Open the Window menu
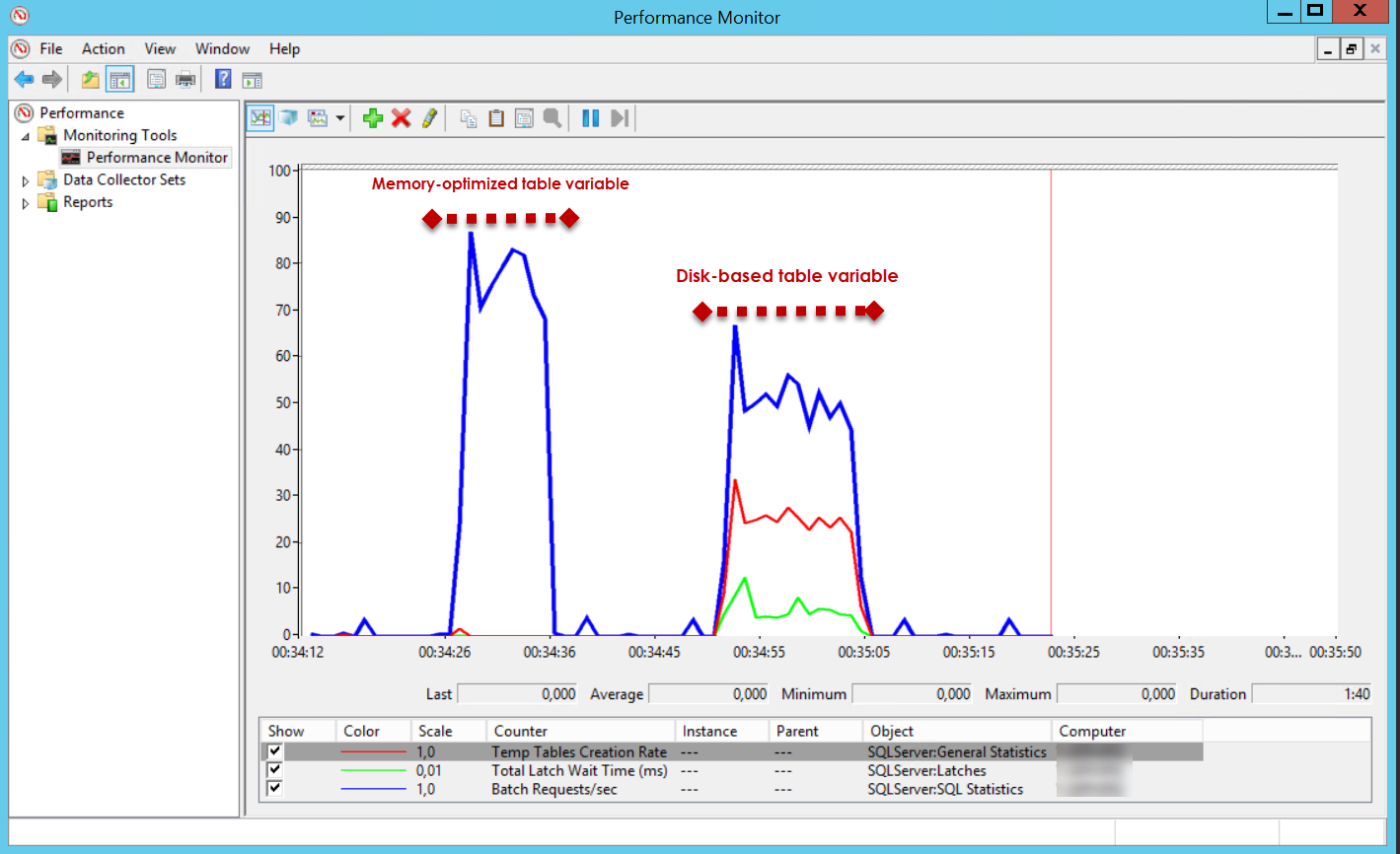Viewport: 1400px width, 854px height. 222,48
